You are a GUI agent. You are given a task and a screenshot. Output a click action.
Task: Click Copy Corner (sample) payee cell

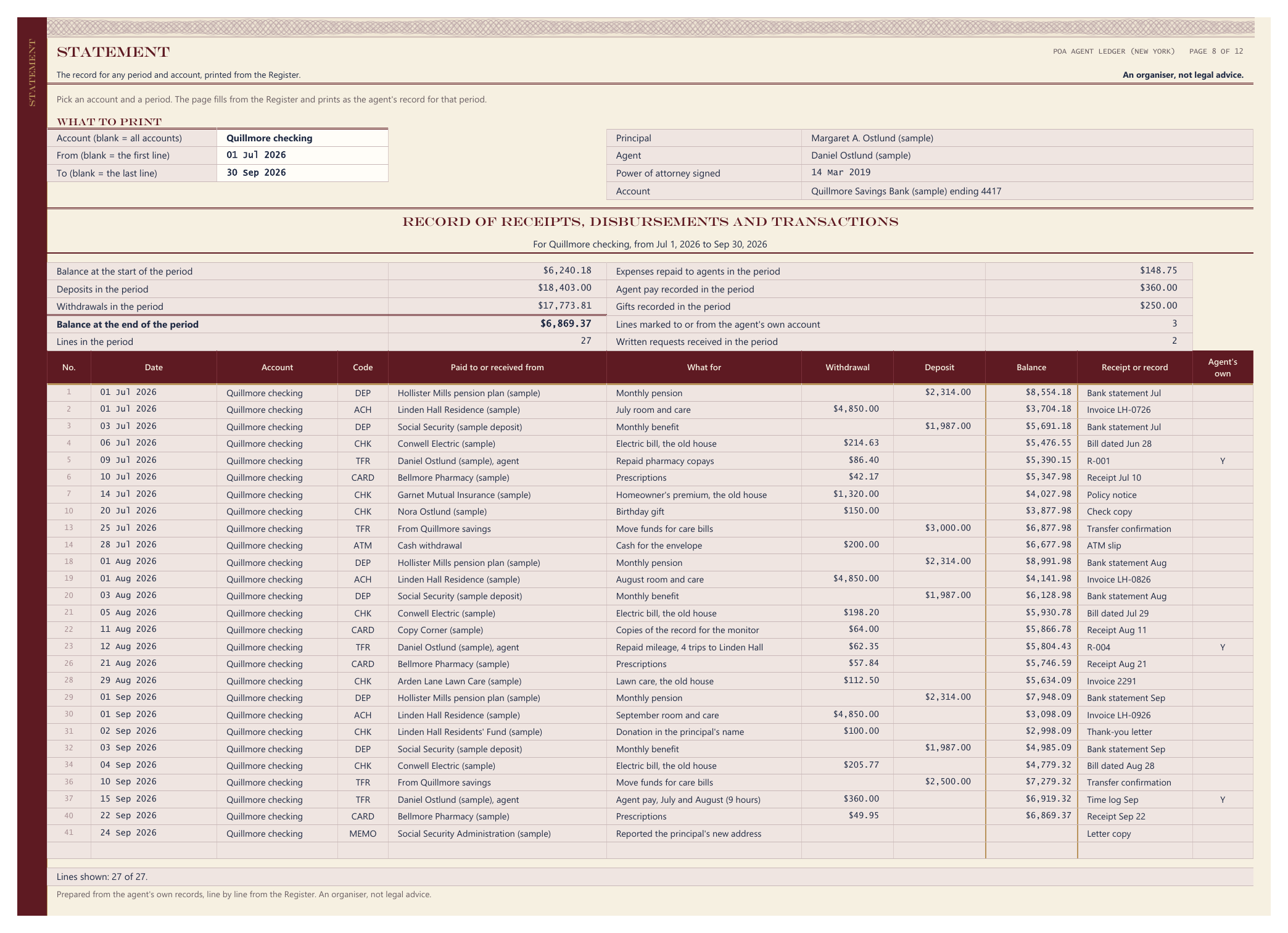tap(497, 630)
